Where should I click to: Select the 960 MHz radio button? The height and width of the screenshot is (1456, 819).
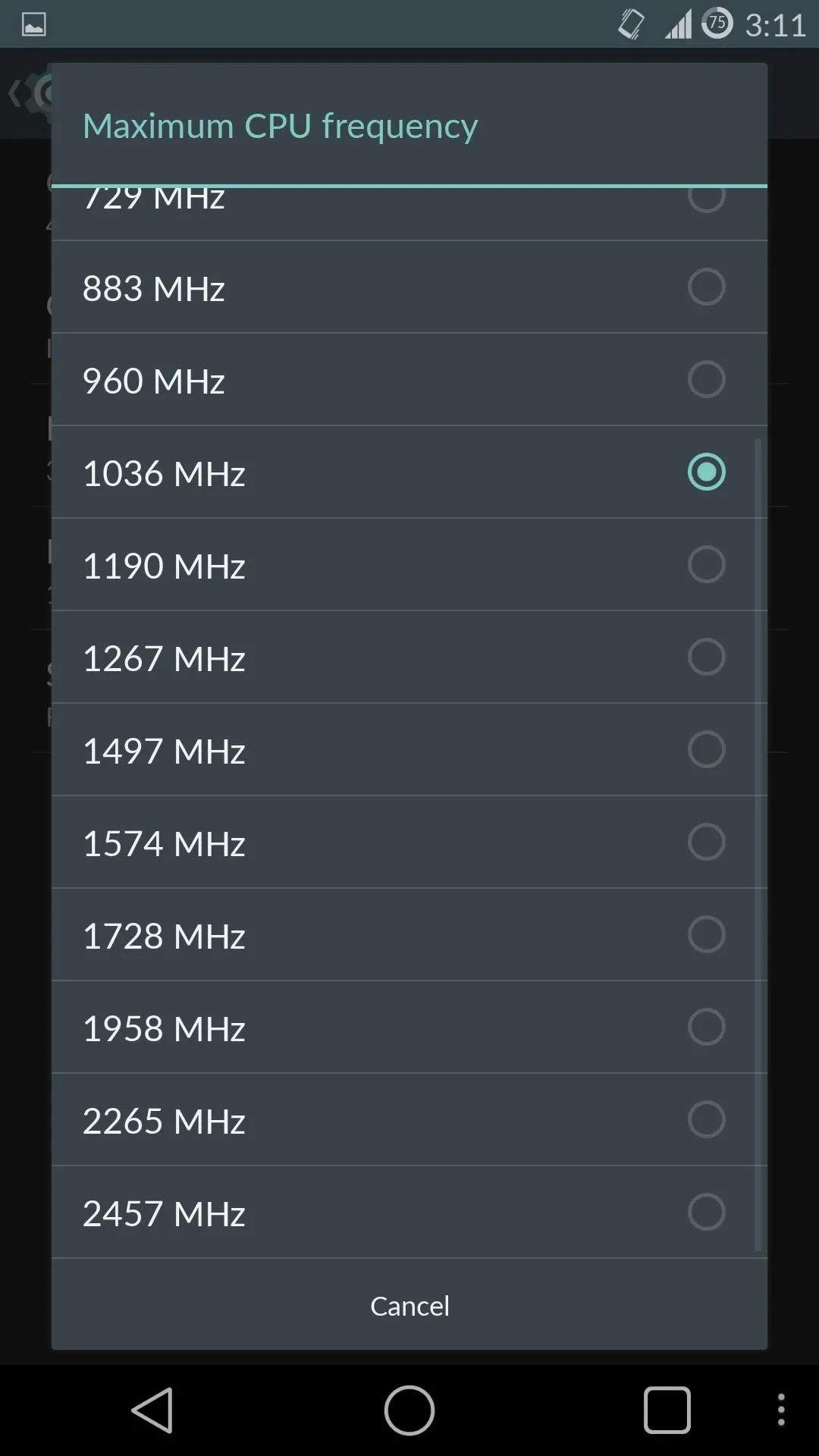pyautogui.click(x=706, y=379)
